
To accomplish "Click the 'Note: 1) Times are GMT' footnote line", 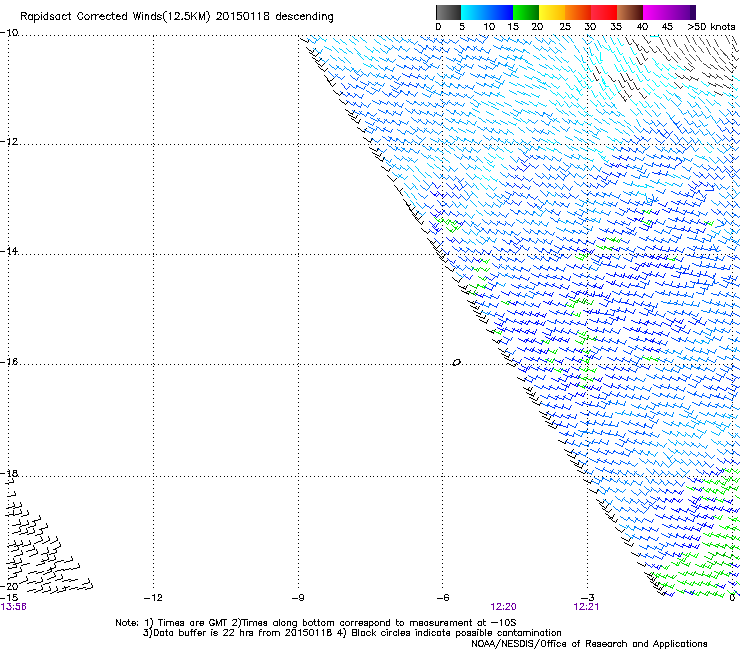I will coord(315,623).
